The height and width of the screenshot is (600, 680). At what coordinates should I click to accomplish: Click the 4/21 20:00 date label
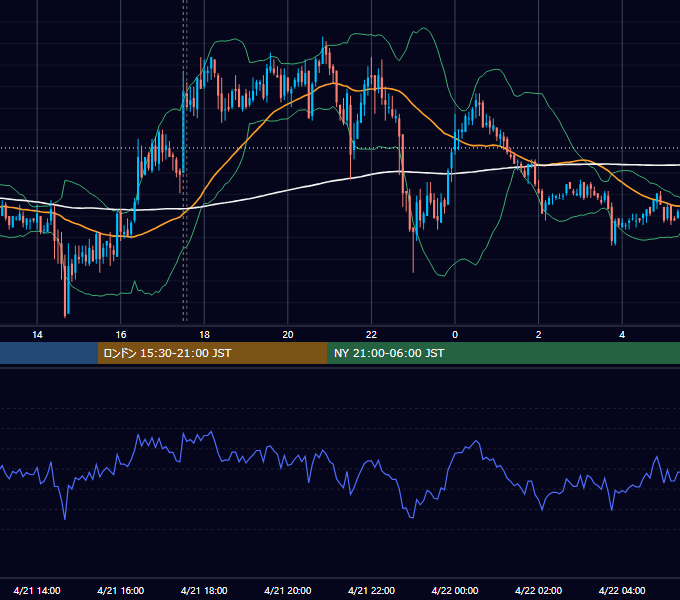(288, 590)
